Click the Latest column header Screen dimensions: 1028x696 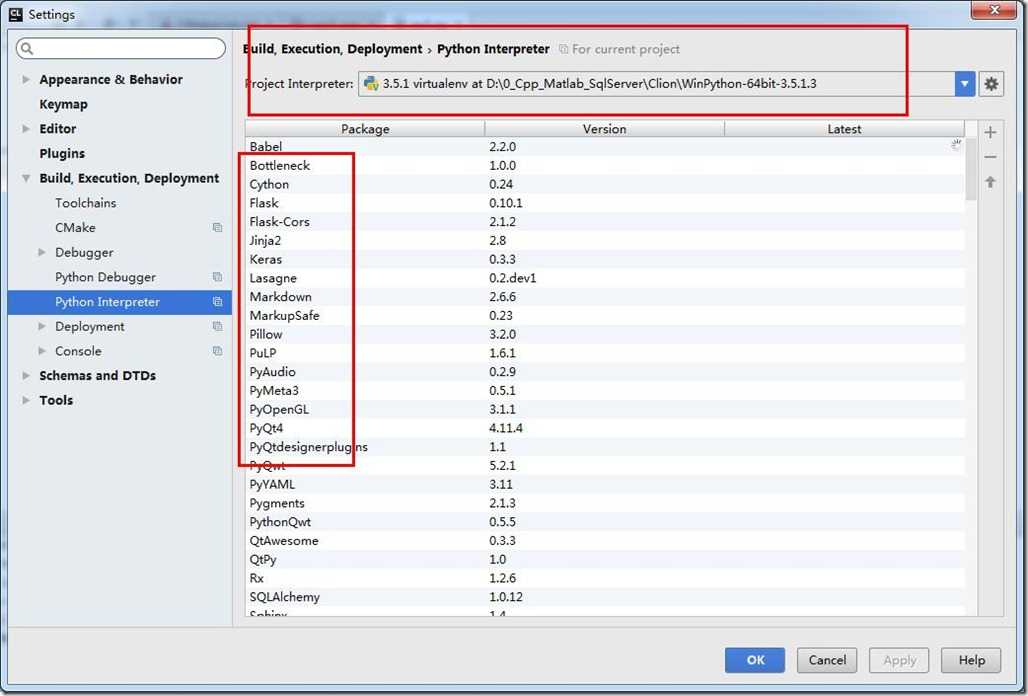844,129
